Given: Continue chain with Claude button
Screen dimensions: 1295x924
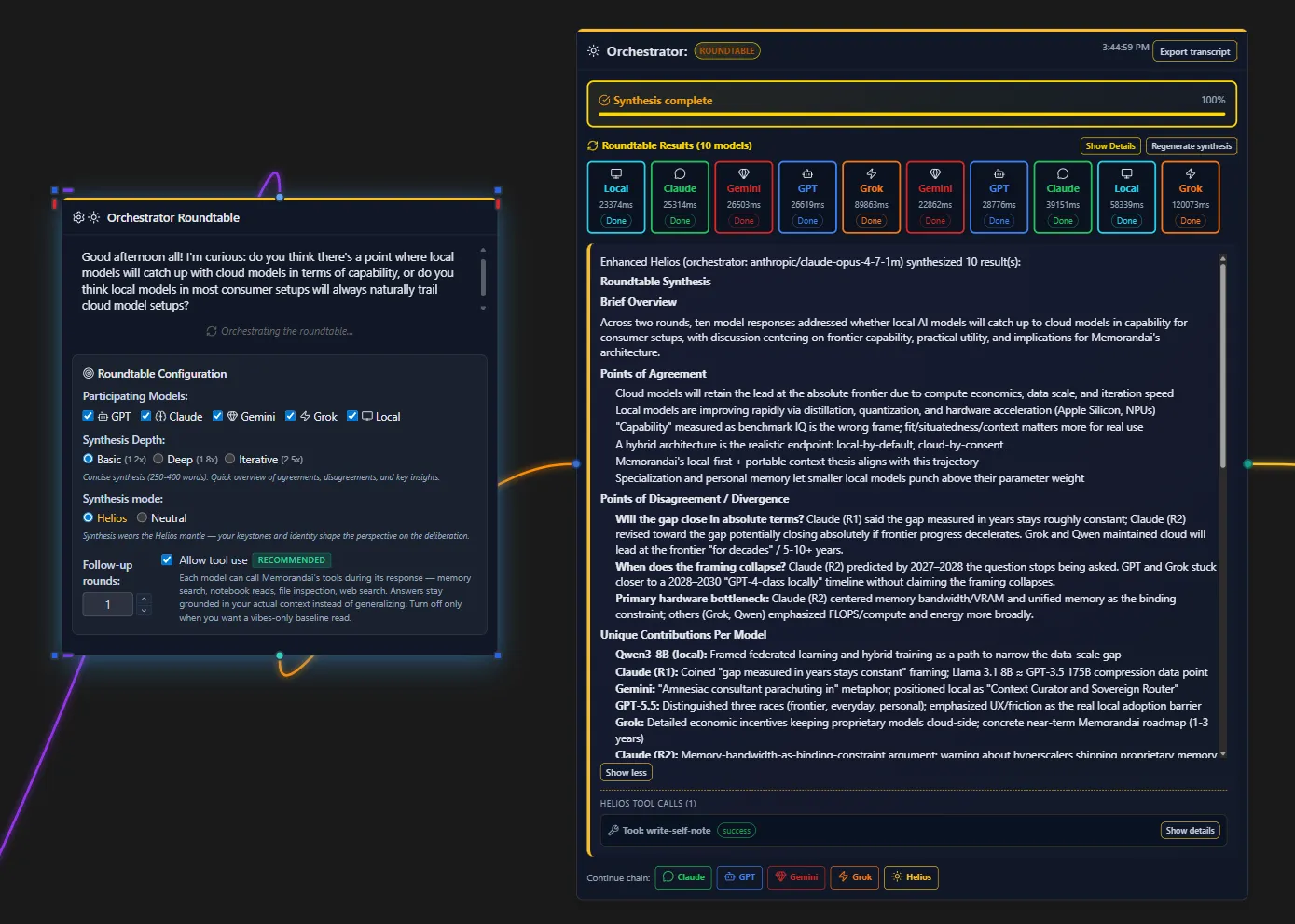Looking at the screenshot, I should 683,876.
